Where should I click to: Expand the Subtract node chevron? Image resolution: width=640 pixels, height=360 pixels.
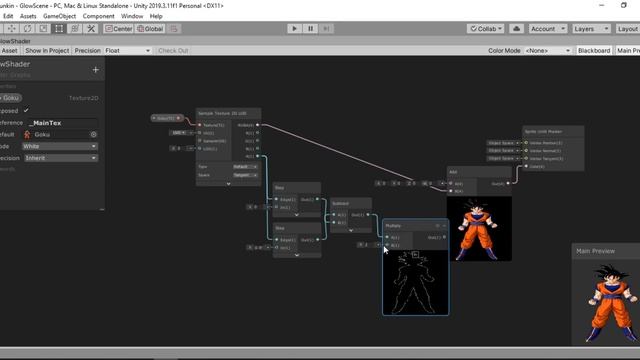pos(351,230)
